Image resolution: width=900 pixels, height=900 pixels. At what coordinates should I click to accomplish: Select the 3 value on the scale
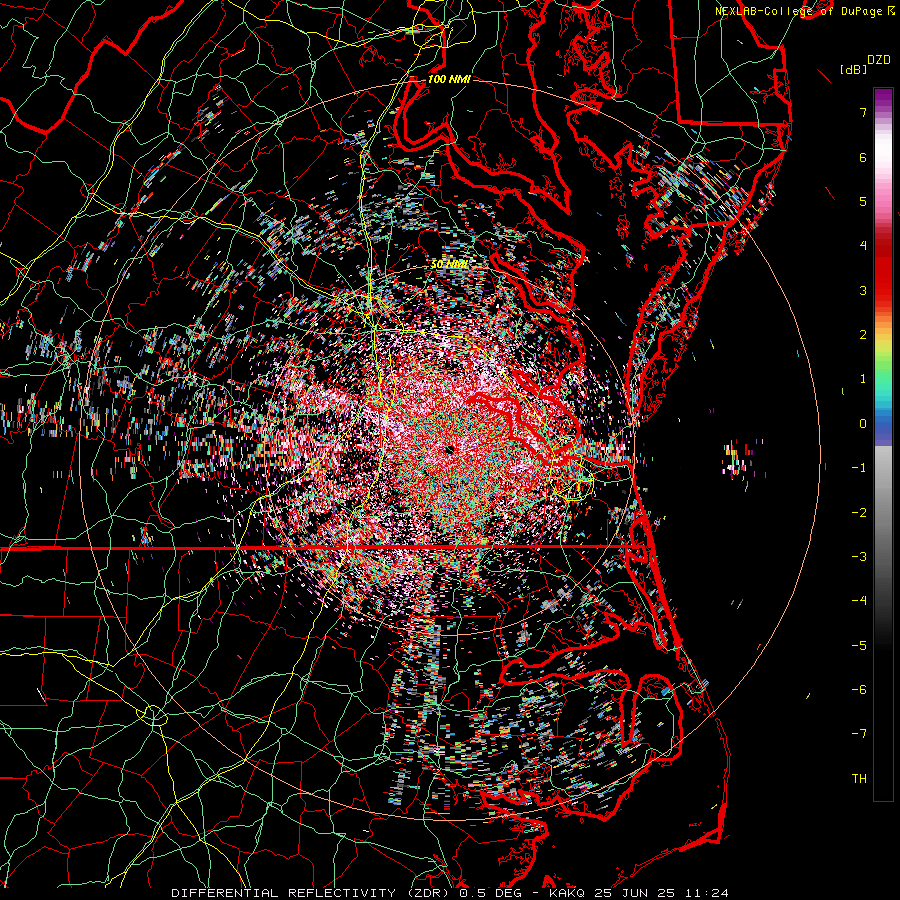pos(863,290)
